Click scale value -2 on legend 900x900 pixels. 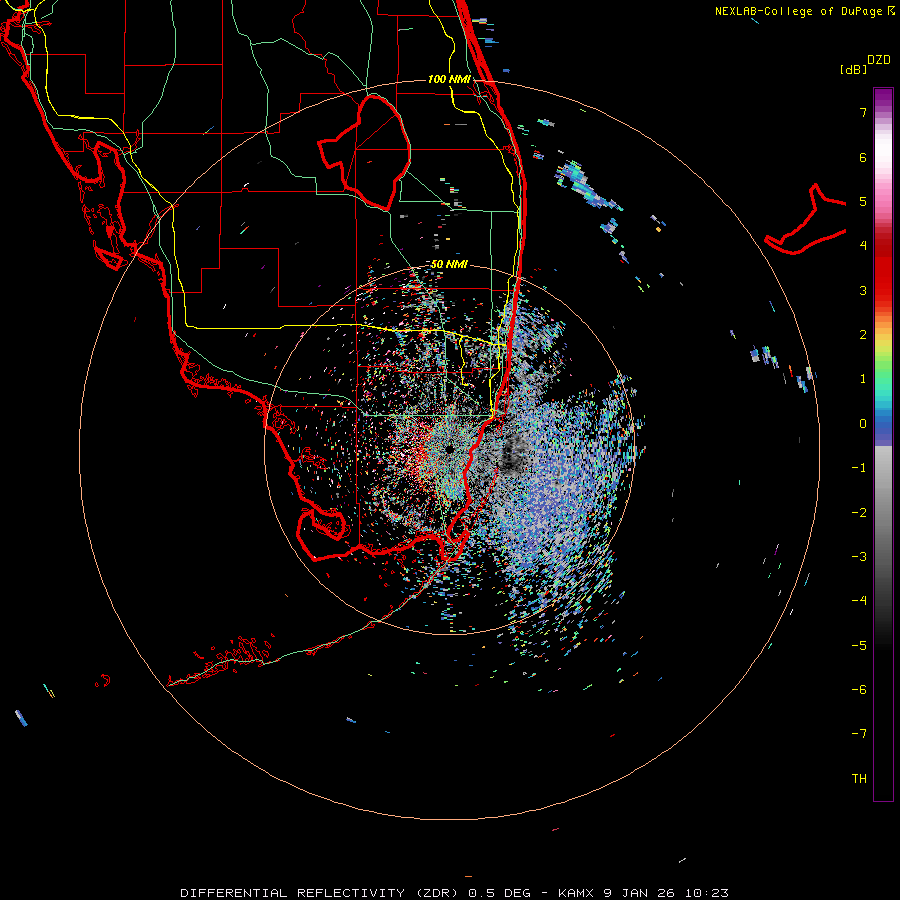[859, 512]
